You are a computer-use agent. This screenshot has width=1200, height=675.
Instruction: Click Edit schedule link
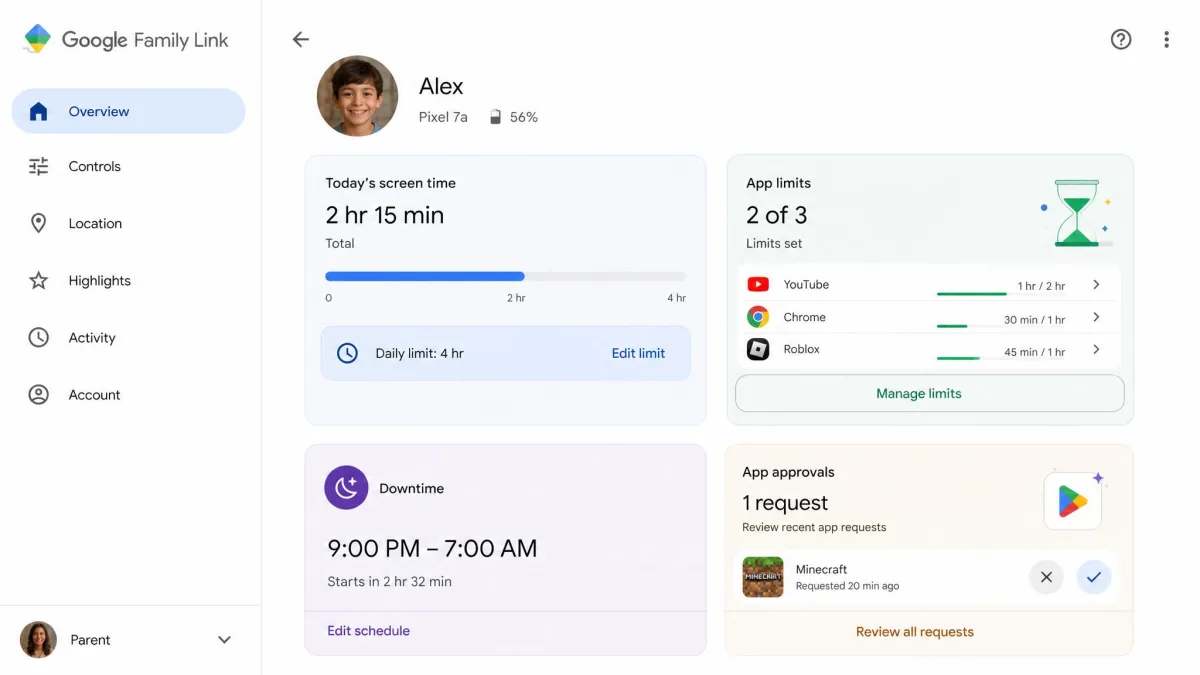point(368,631)
